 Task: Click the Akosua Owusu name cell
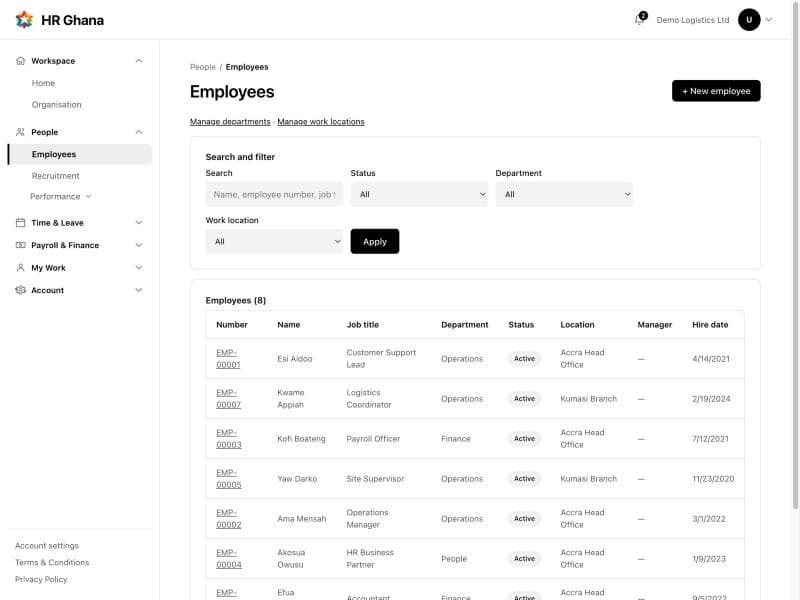291,559
